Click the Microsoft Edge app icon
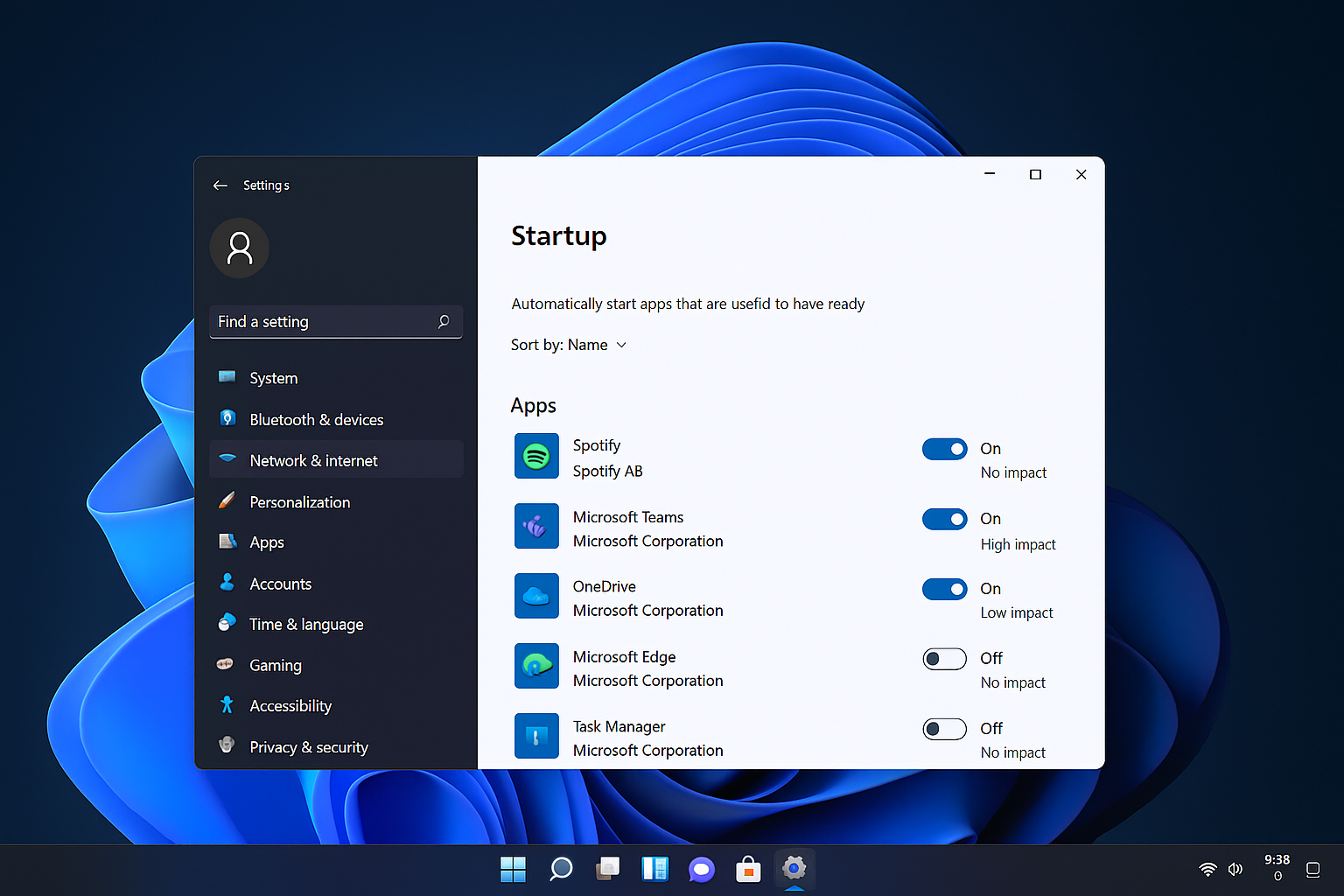Image resolution: width=1344 pixels, height=896 pixels. 535,666
